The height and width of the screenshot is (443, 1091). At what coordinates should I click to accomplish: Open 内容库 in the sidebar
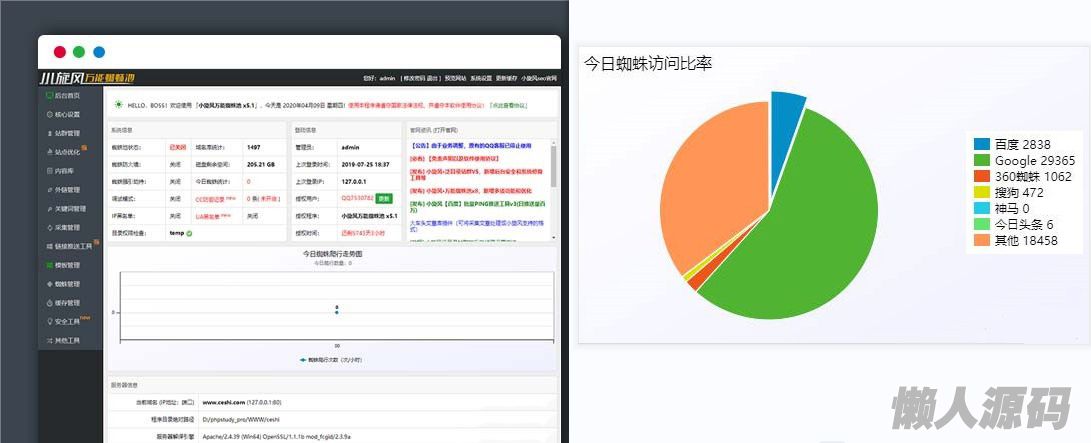point(64,171)
